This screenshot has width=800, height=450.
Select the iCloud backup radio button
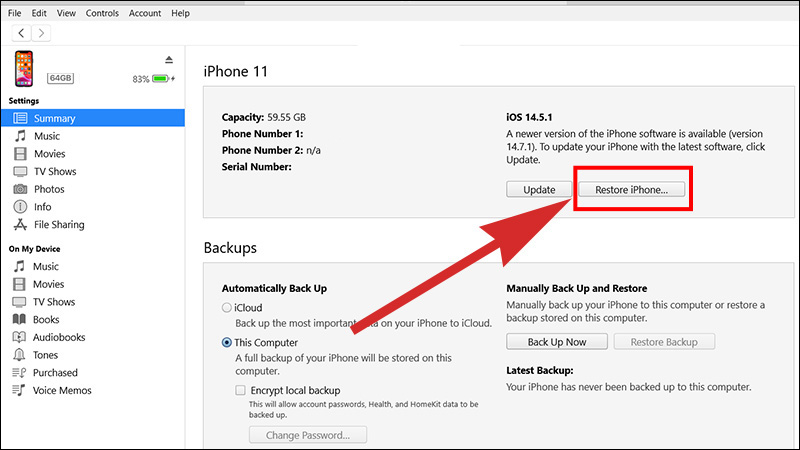pos(227,308)
